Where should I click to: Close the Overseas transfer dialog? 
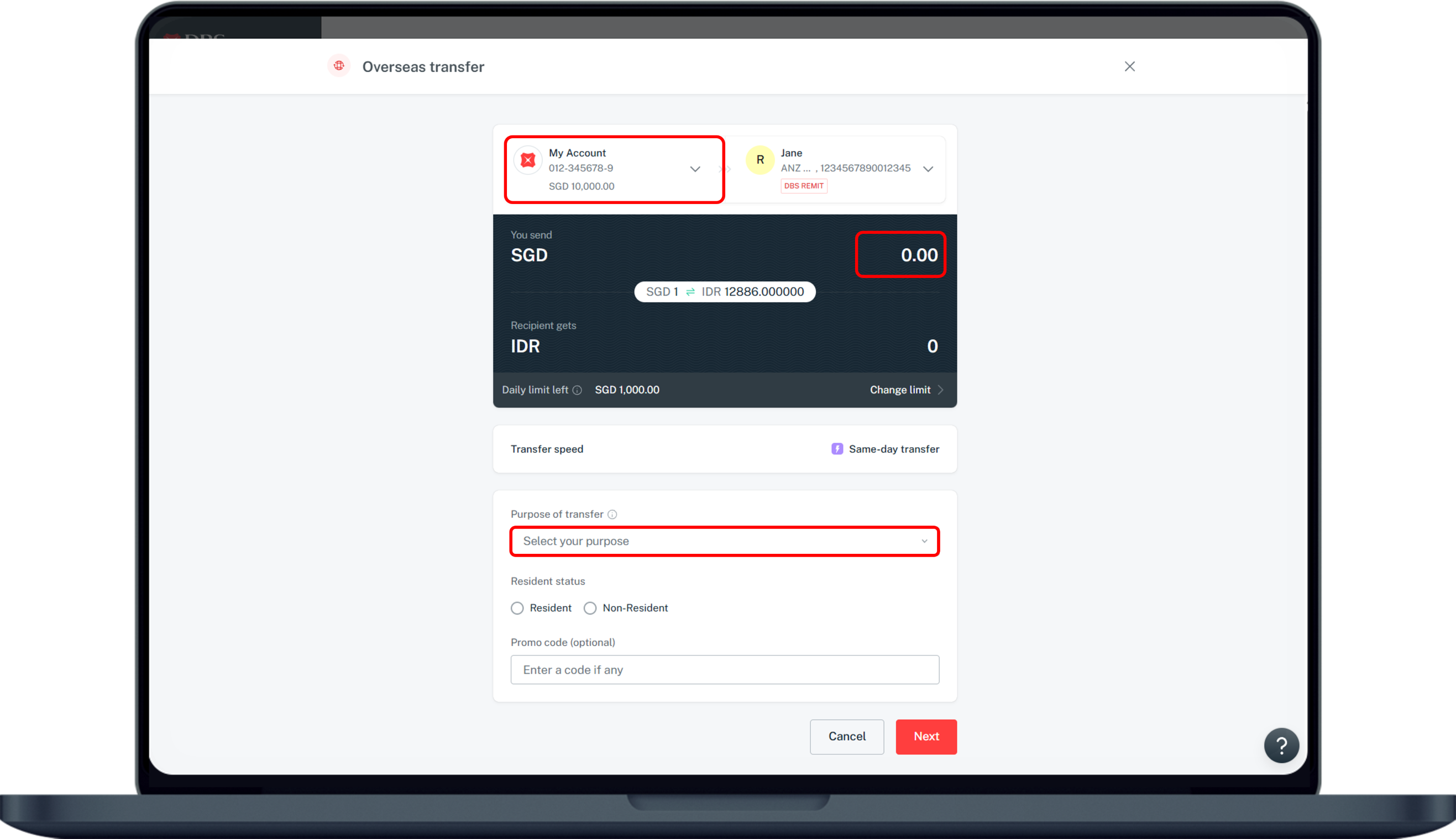tap(1129, 66)
